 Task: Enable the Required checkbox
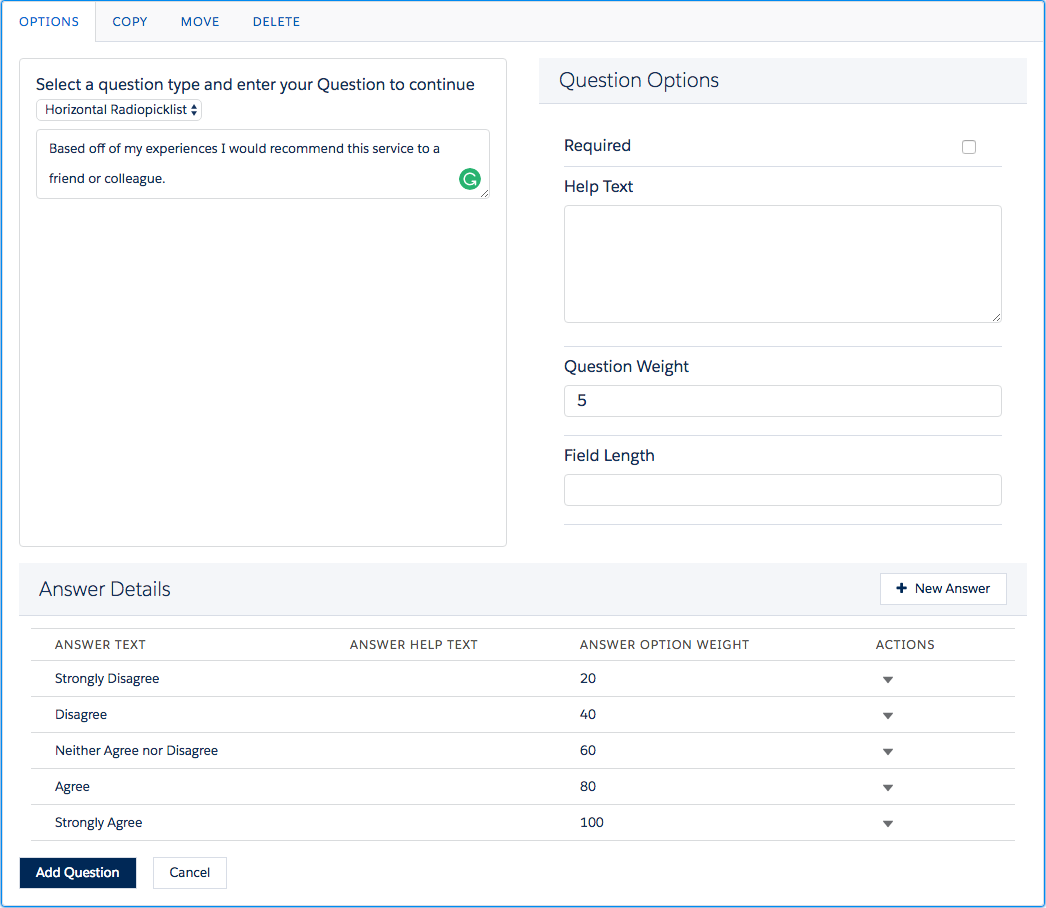pyautogui.click(x=969, y=147)
